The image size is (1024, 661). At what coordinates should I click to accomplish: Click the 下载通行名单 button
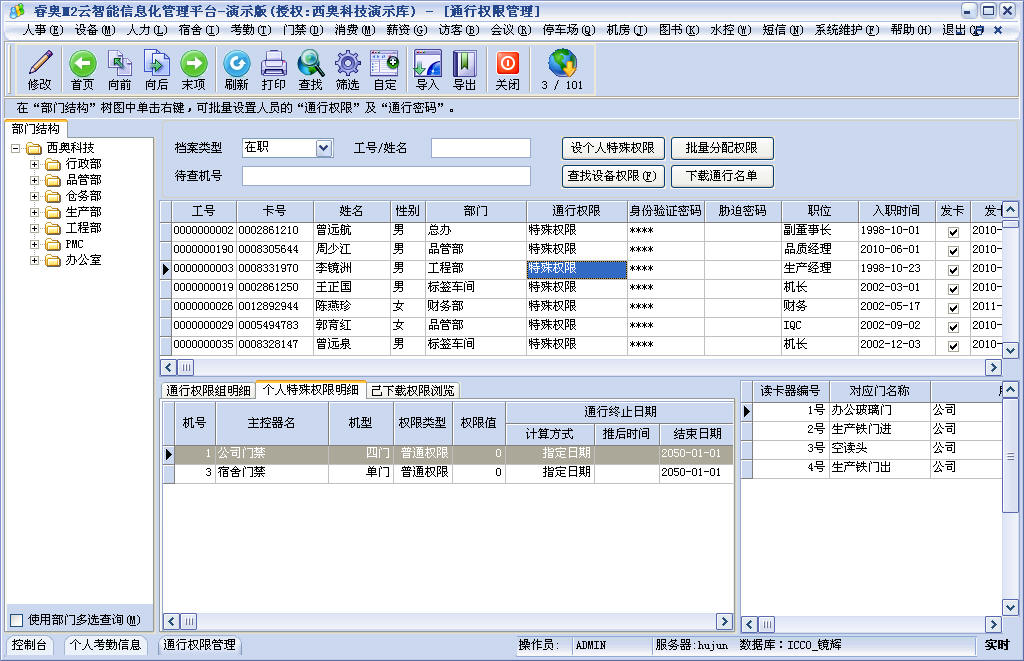[x=722, y=176]
